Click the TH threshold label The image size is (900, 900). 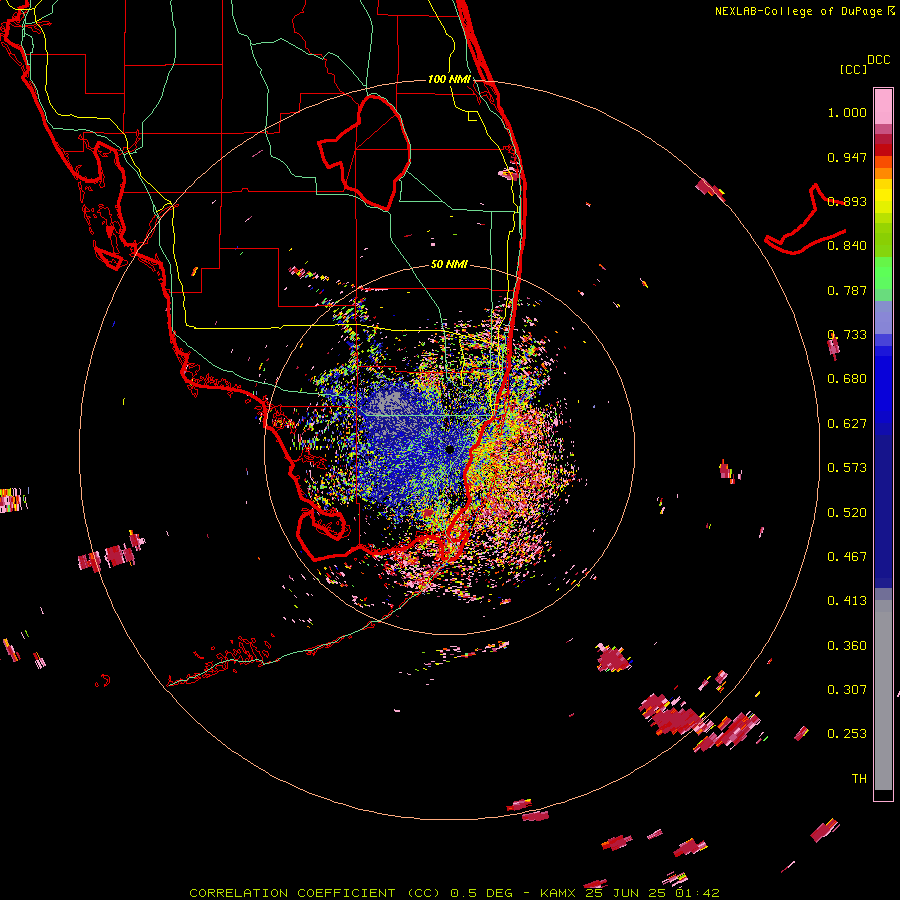[x=859, y=779]
